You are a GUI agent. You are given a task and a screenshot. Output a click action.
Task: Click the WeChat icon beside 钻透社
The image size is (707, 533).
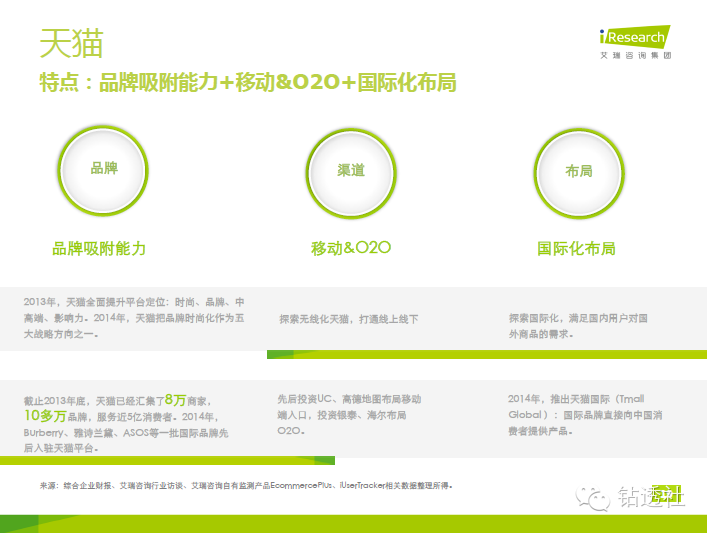point(592,498)
